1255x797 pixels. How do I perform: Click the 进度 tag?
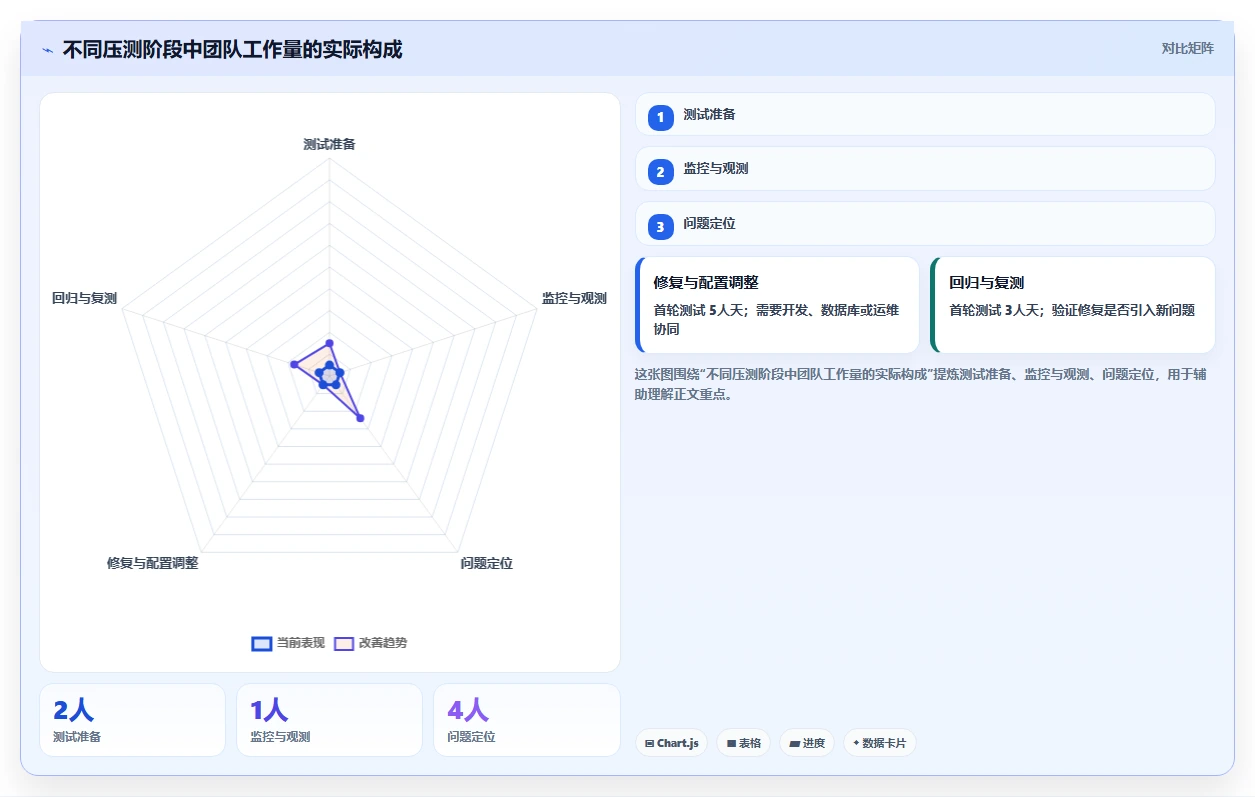click(807, 743)
